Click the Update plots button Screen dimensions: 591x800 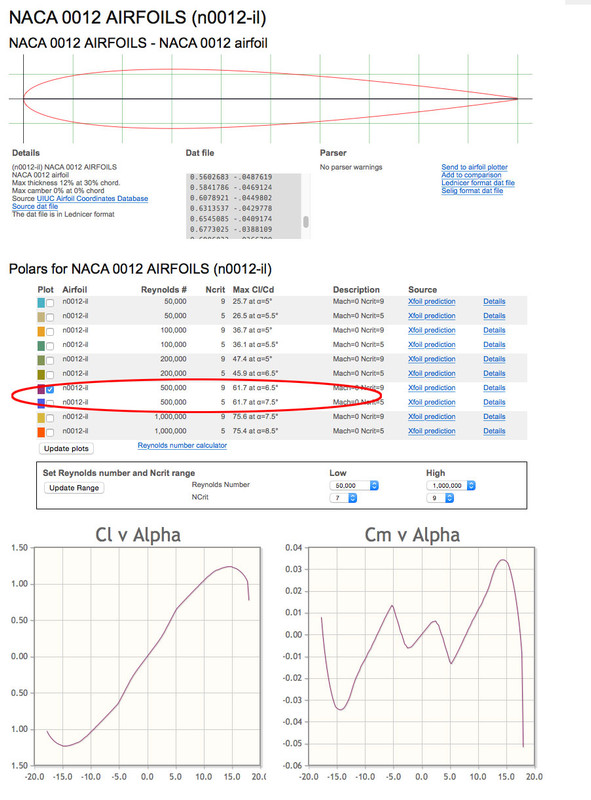pyautogui.click(x=66, y=448)
